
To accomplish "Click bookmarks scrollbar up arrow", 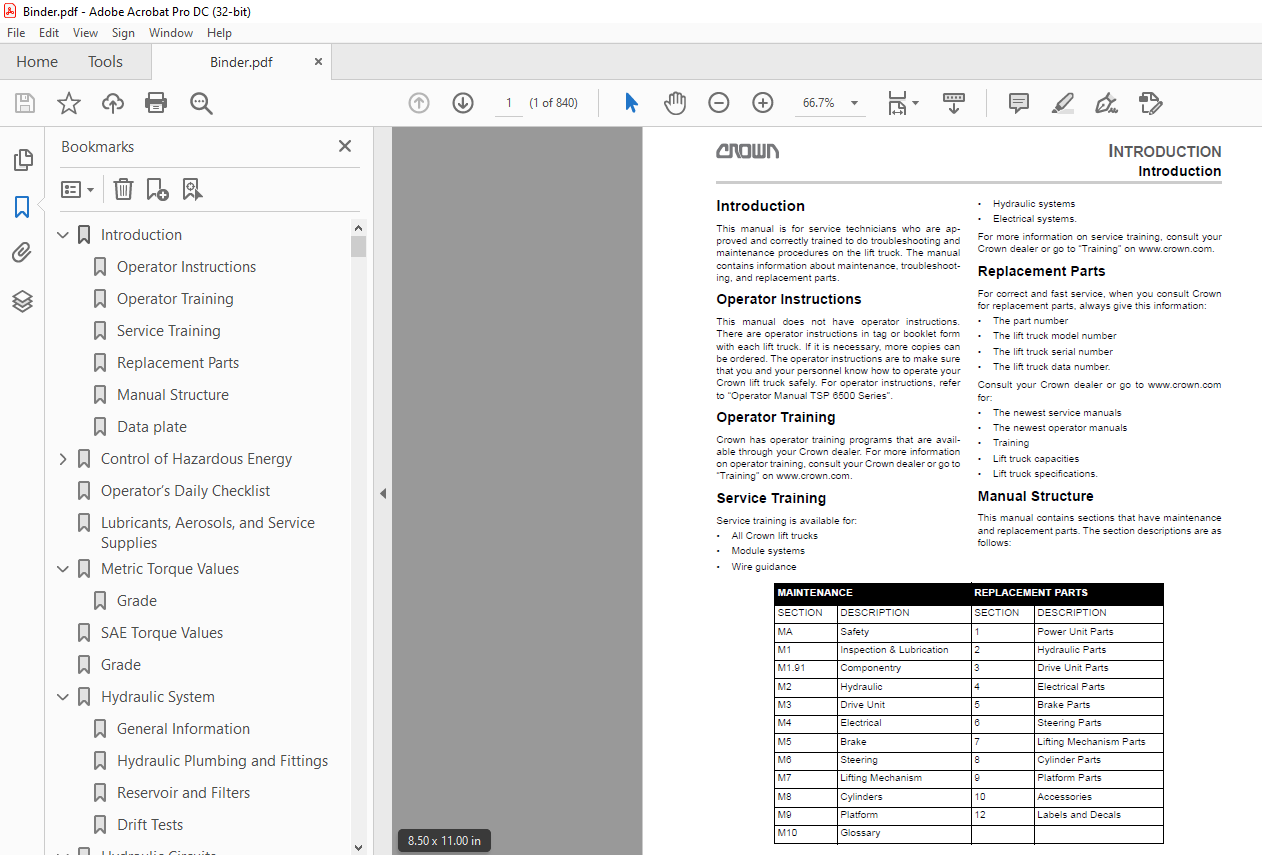I will coord(359,227).
